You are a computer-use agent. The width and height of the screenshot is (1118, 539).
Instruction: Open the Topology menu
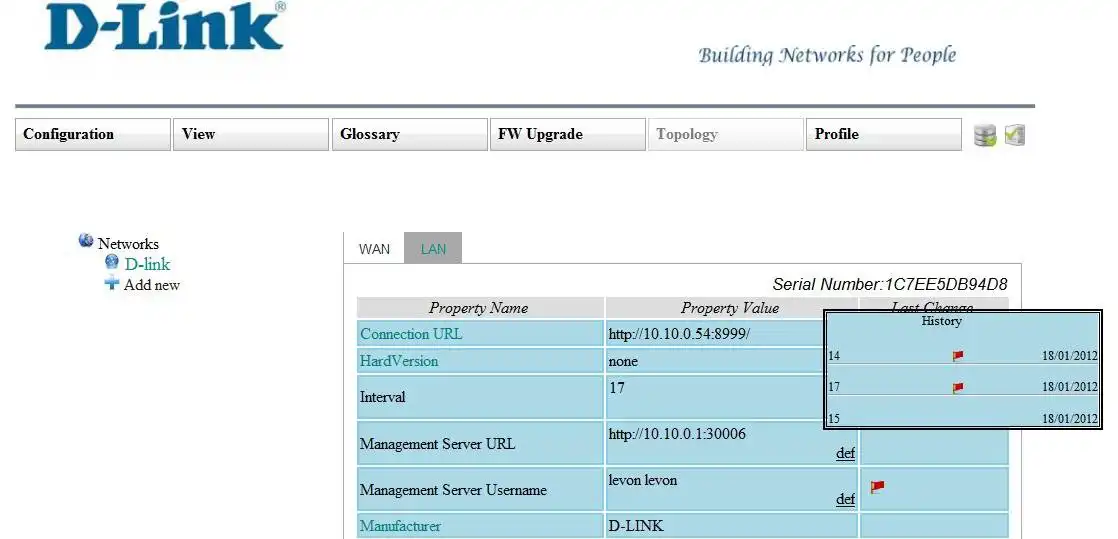pyautogui.click(x=726, y=134)
